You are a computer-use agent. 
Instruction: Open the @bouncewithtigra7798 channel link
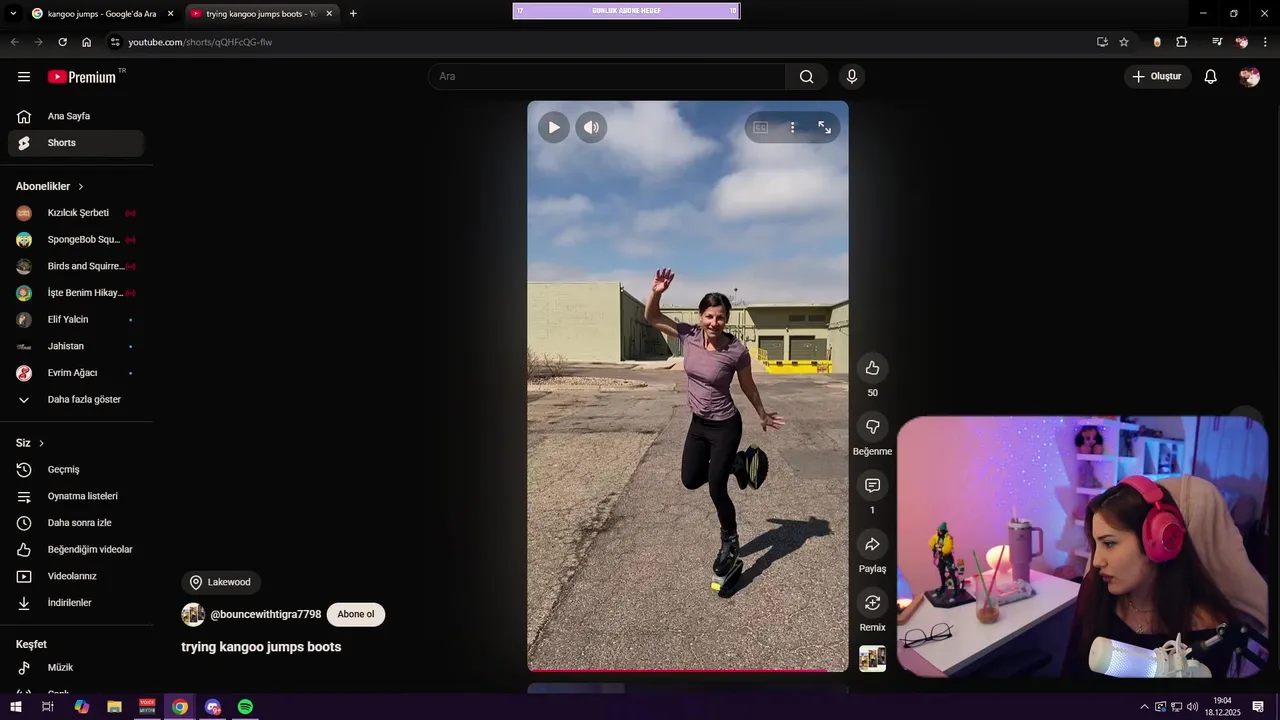coord(265,614)
